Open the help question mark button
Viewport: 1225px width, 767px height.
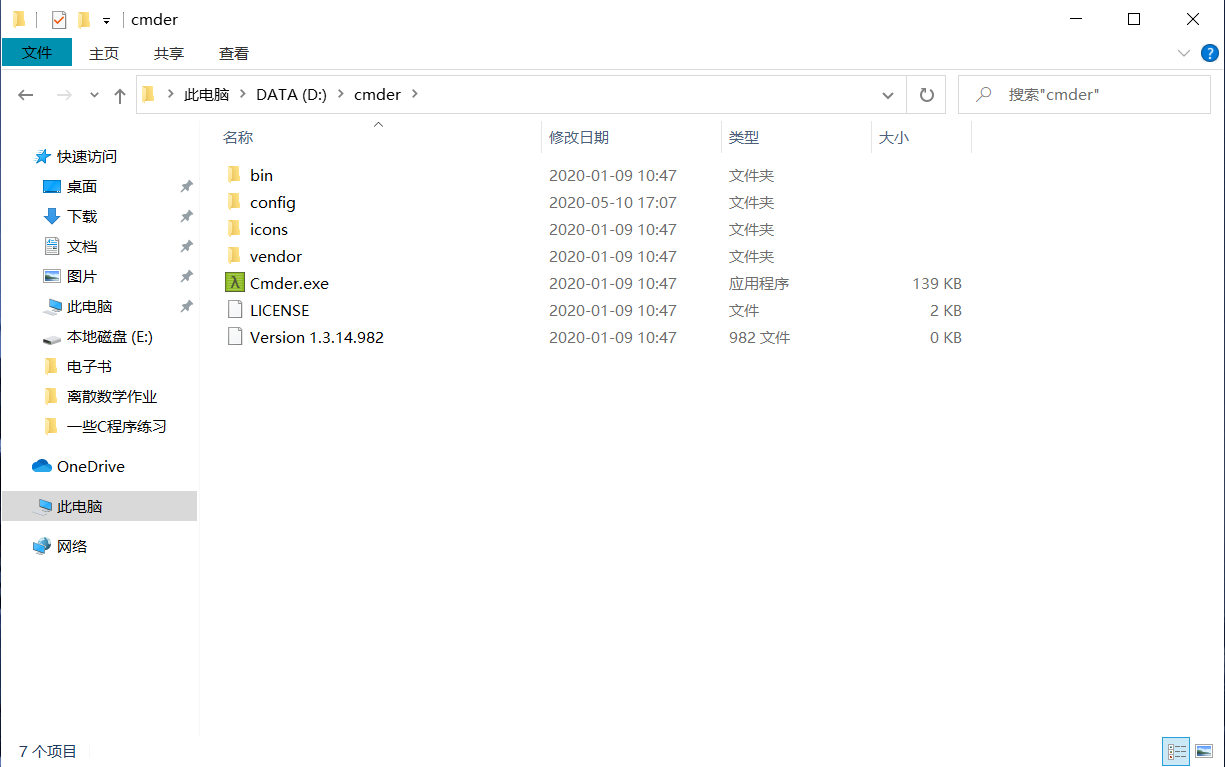pos(1208,53)
